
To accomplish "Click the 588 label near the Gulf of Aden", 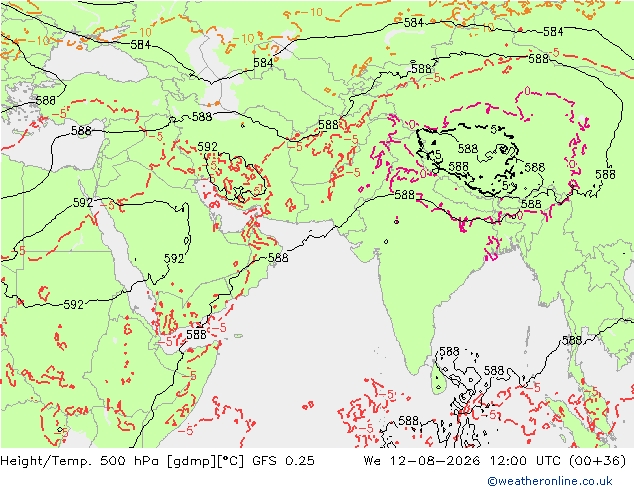I will click(196, 334).
